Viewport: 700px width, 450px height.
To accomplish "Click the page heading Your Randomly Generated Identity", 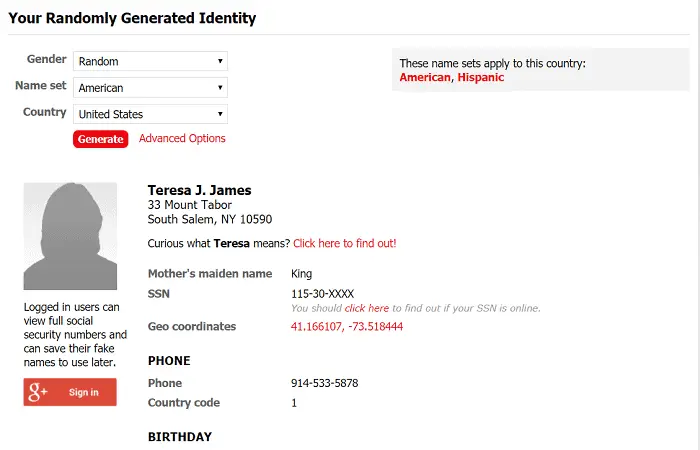I will (132, 18).
